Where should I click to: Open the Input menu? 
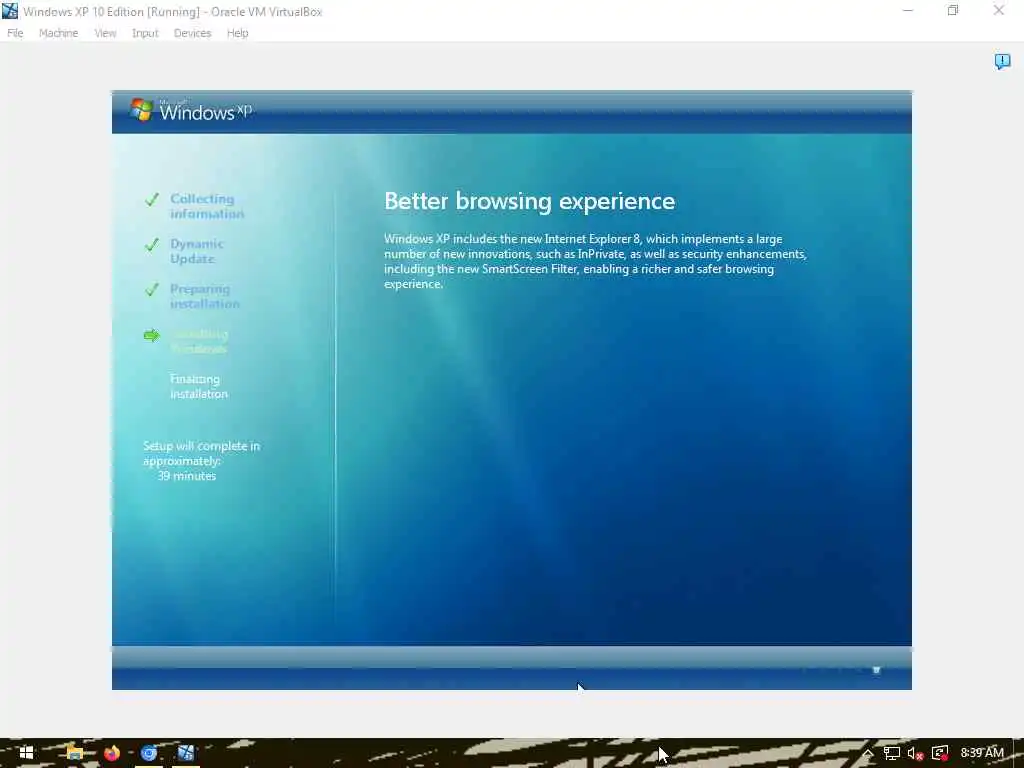point(145,33)
